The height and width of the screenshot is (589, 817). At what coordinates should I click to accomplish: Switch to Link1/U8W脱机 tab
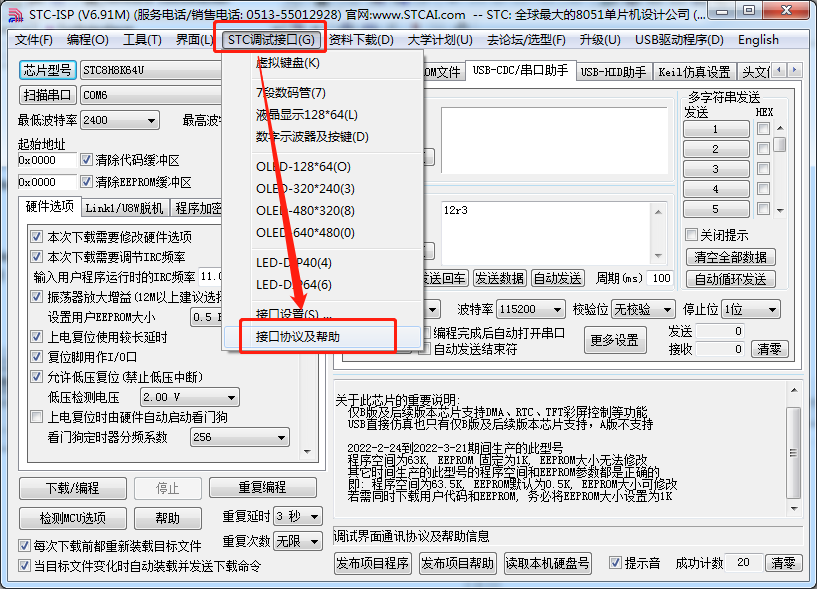coord(125,208)
